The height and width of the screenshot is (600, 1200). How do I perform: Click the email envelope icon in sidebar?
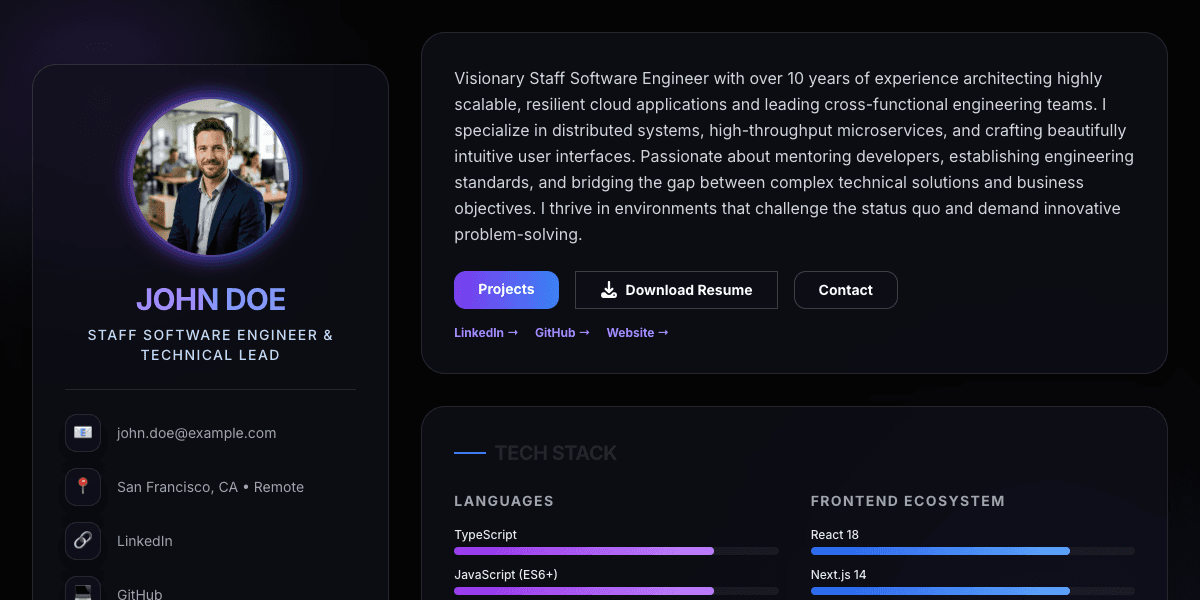pyautogui.click(x=83, y=433)
